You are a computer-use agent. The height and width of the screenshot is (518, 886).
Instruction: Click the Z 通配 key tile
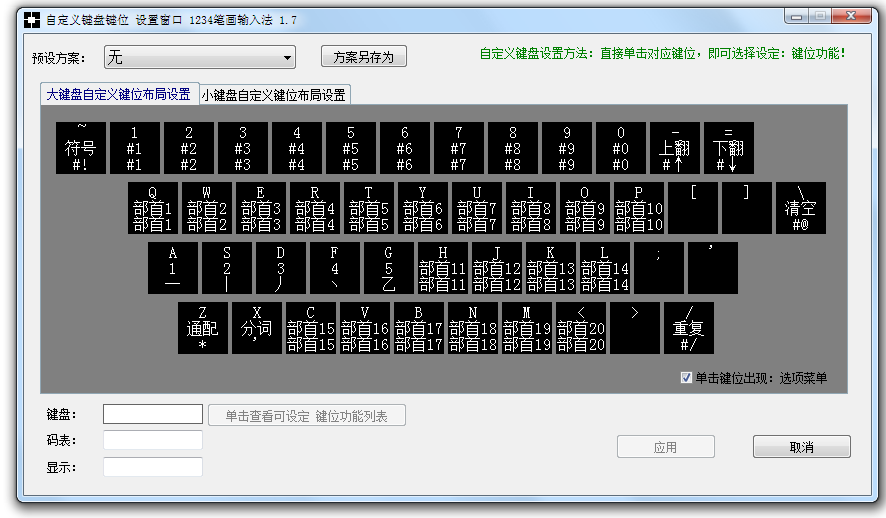click(203, 328)
